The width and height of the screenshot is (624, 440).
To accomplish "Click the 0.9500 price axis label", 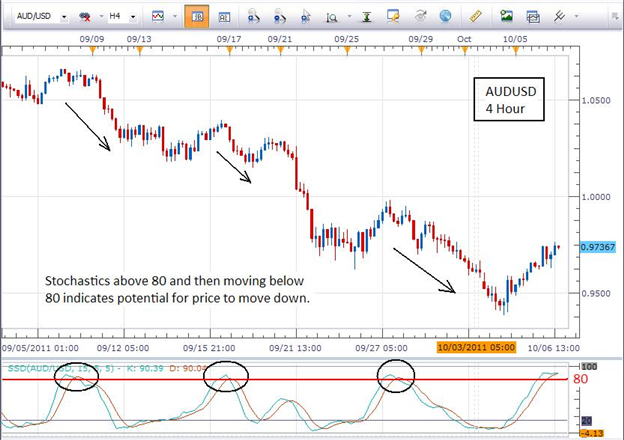I will tap(596, 294).
